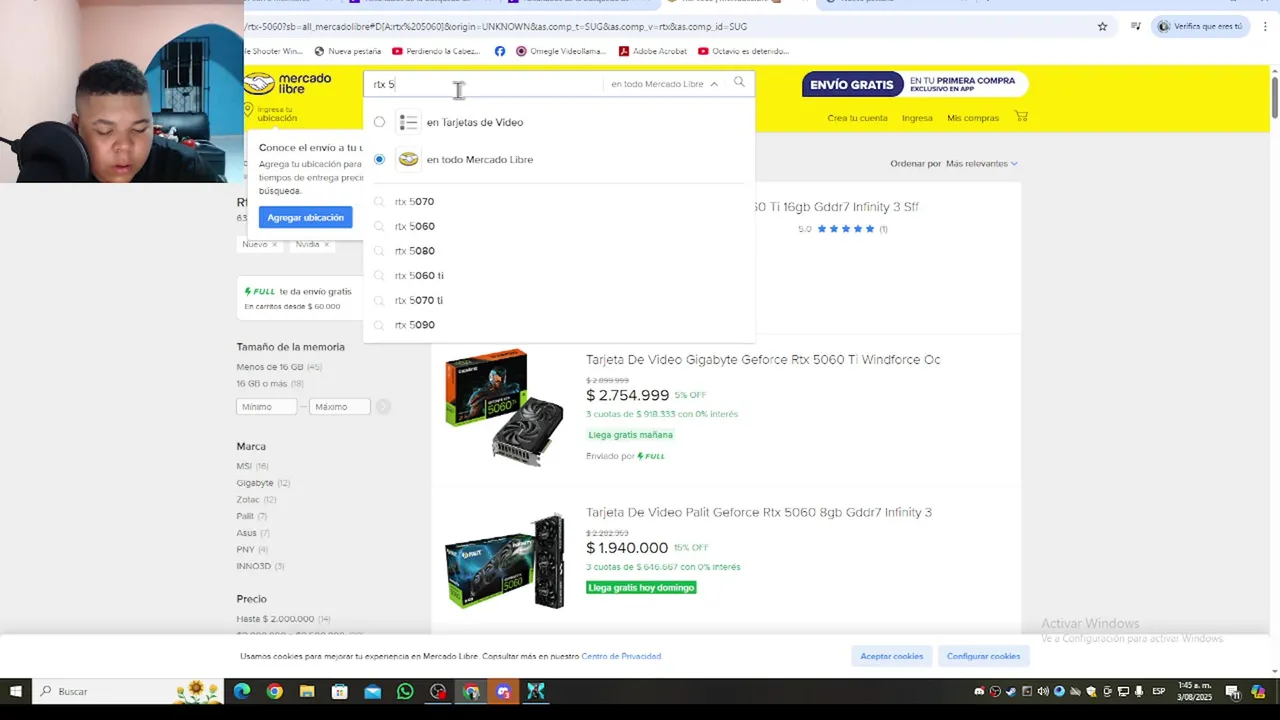
Task: Open Centro de Privacidad link
Action: point(621,656)
